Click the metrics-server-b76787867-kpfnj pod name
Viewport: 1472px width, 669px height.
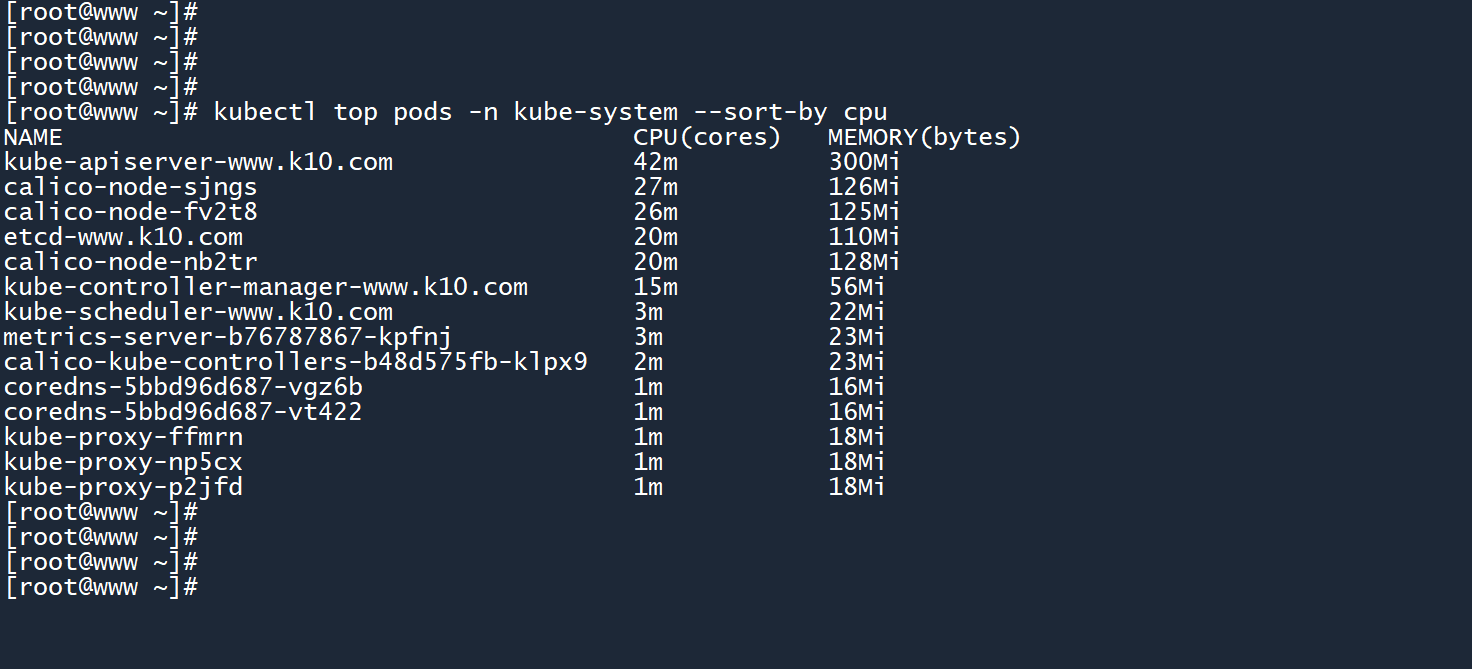click(x=228, y=337)
